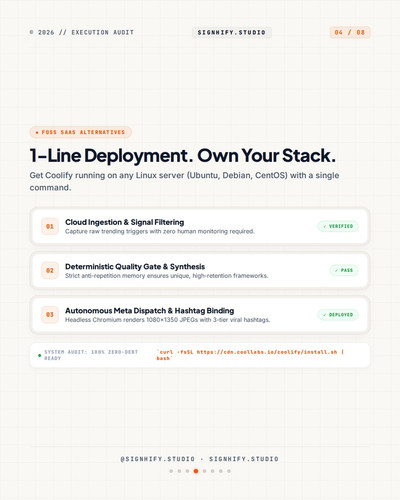Click 'Strict anti-repetition memory' description text
Image resolution: width=400 pixels, height=500 pixels.
coord(166,276)
